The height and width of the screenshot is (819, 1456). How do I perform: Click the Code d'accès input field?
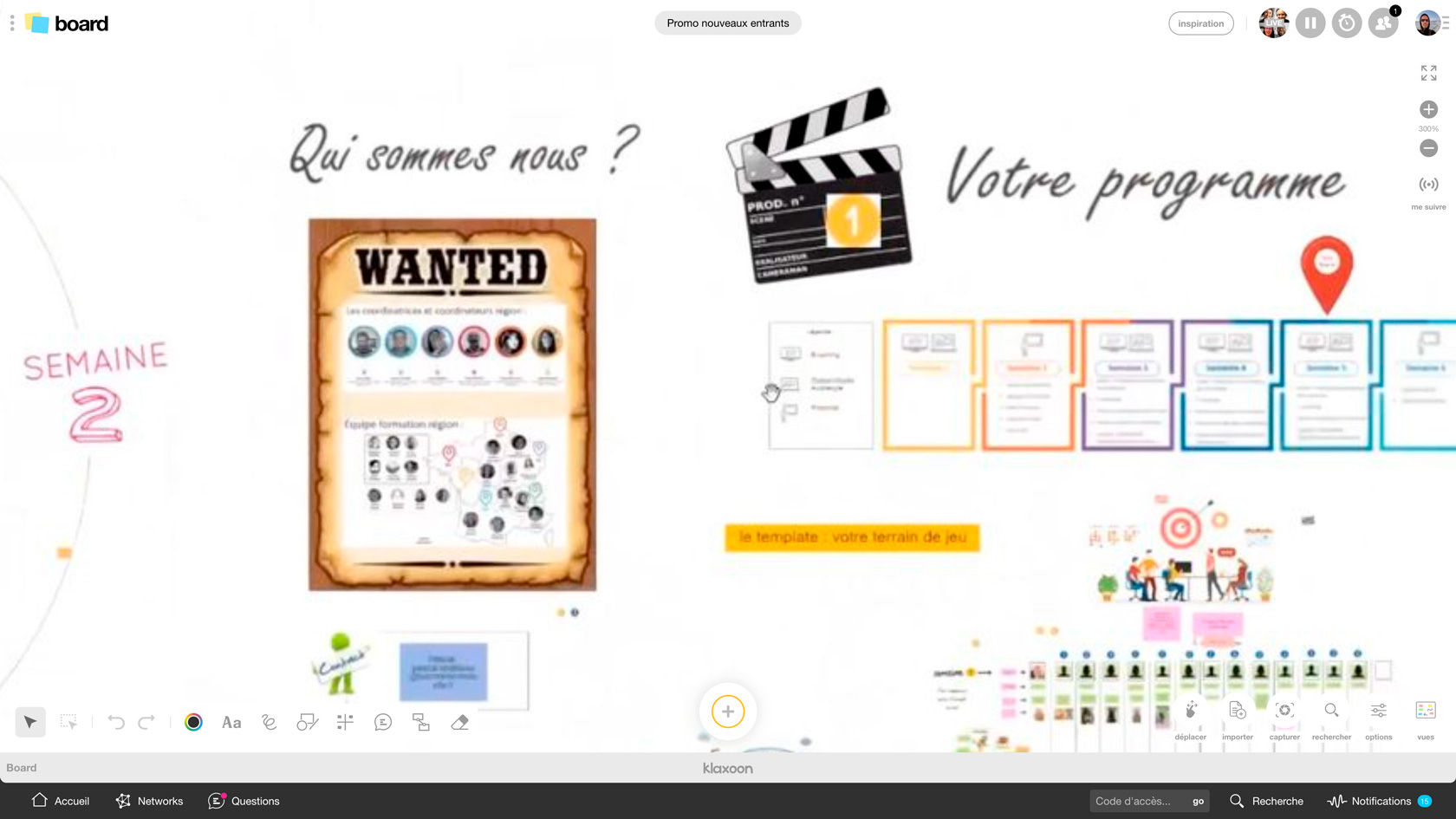[1137, 801]
